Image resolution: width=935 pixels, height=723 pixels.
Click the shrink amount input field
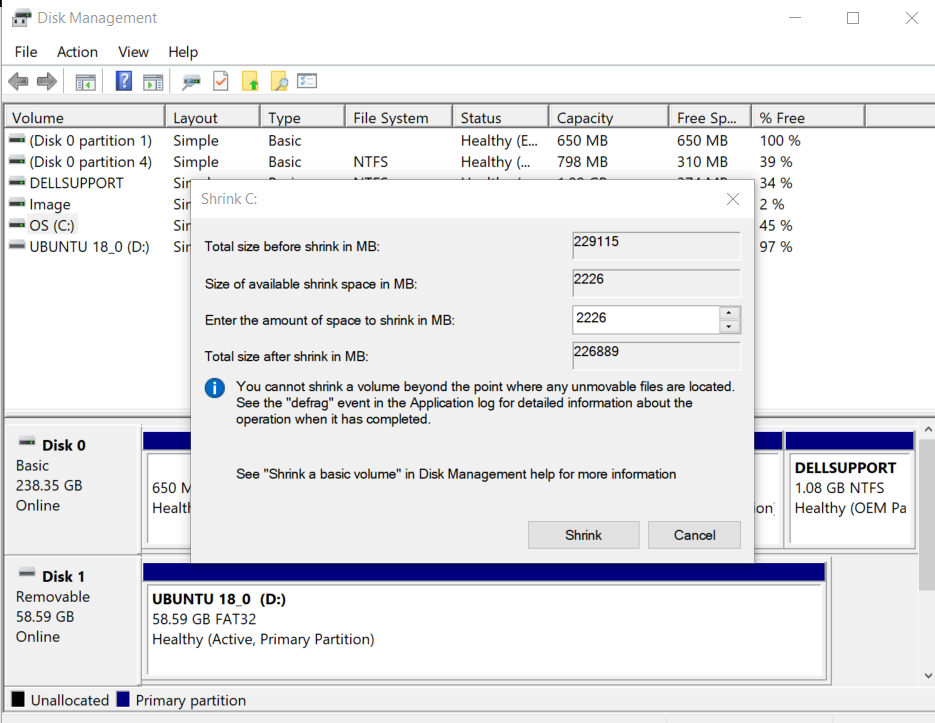click(646, 319)
